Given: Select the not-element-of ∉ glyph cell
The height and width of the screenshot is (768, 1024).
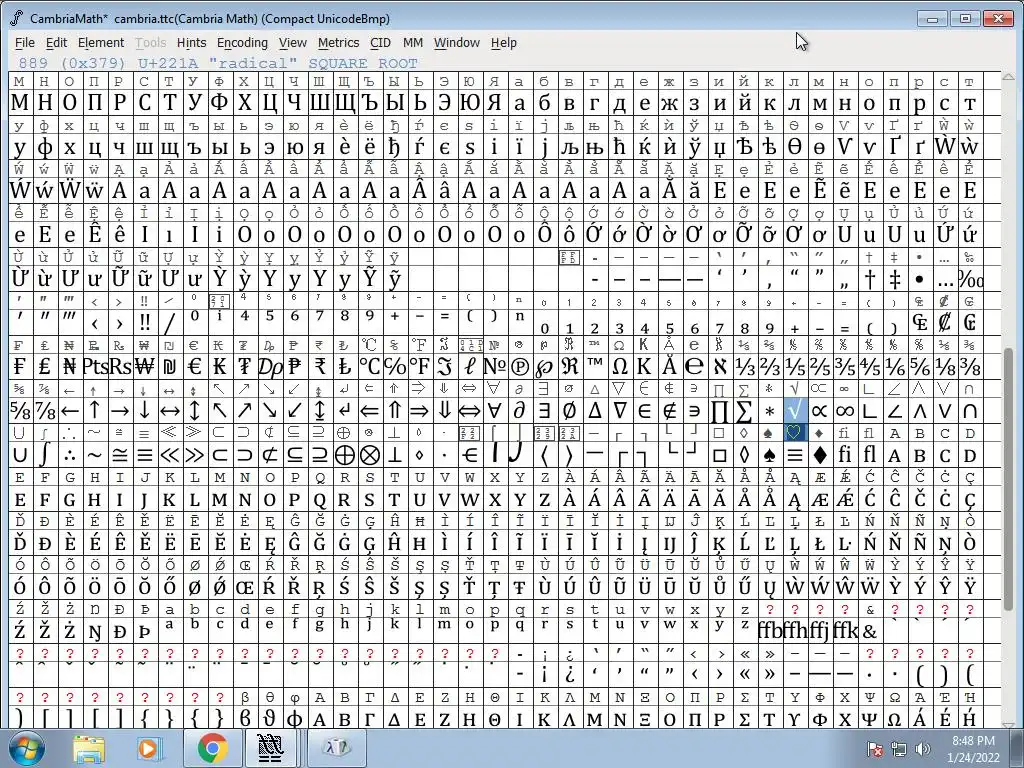Looking at the screenshot, I should point(669,411).
